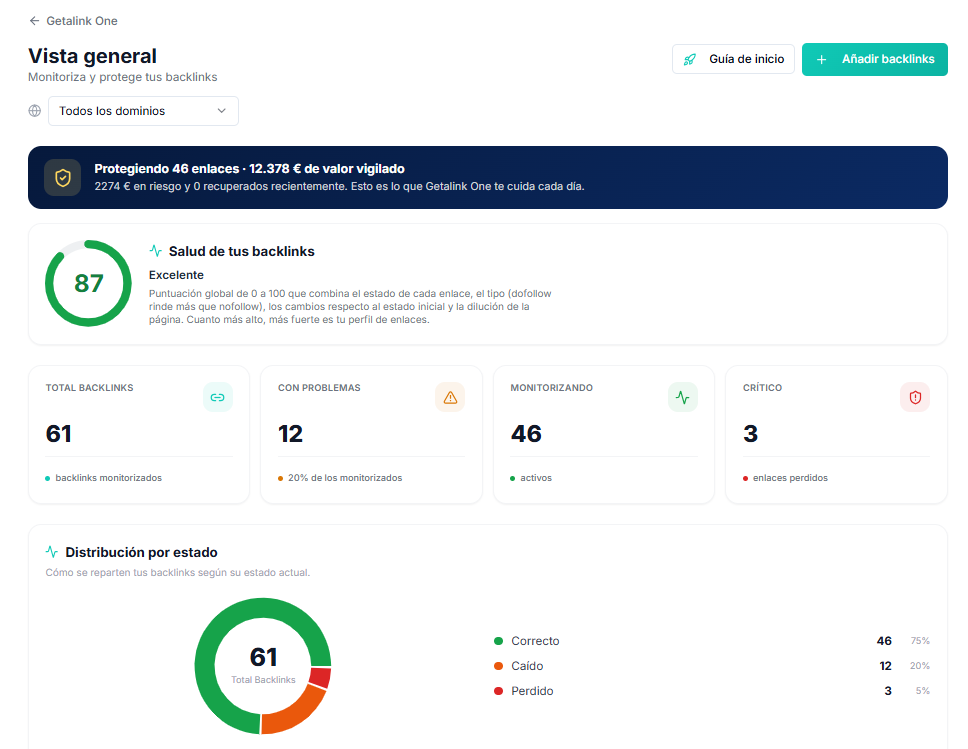Open the Guía de inicio button

tap(733, 59)
